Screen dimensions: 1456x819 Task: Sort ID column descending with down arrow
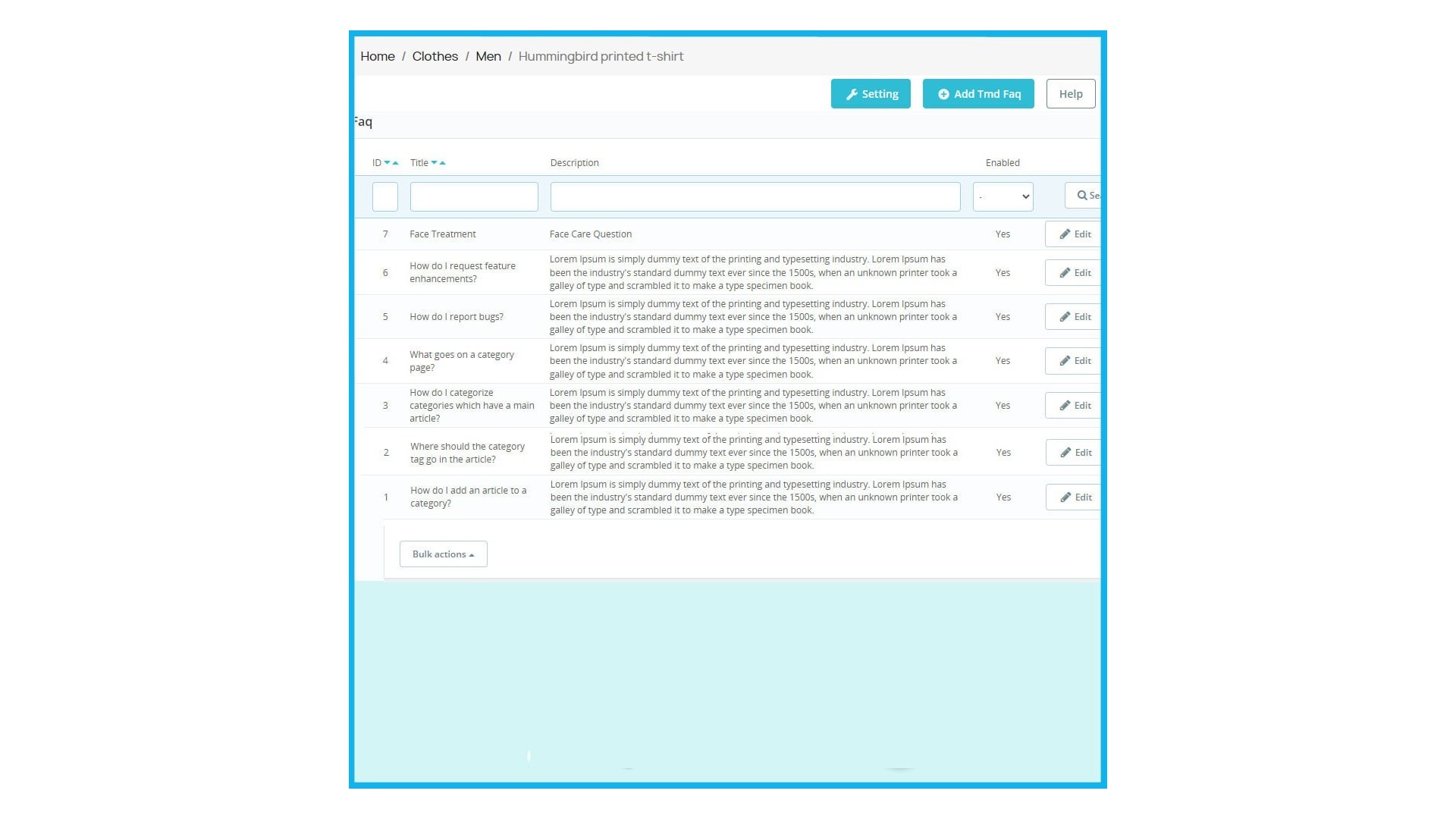[x=387, y=163]
